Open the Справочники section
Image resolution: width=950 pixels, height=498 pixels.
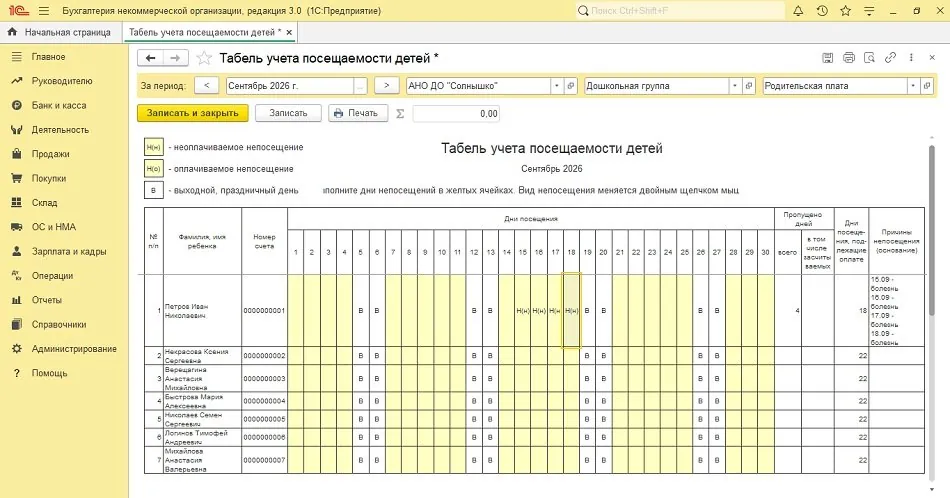tap(59, 324)
